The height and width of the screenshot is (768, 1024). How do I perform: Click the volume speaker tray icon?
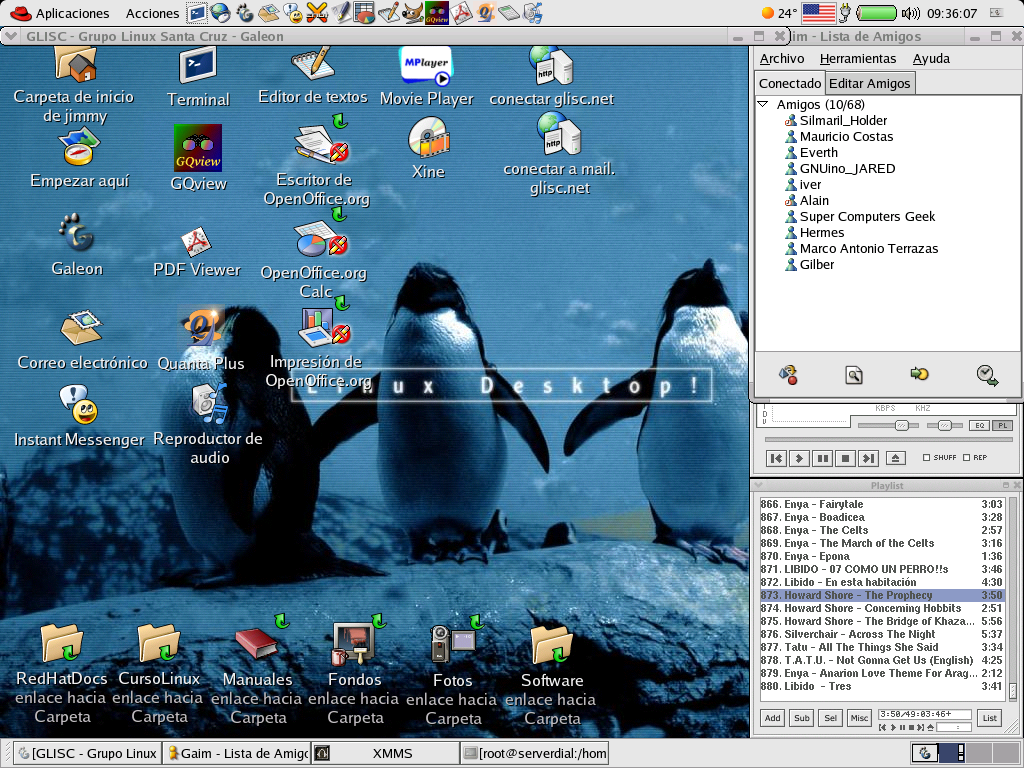pos(910,13)
